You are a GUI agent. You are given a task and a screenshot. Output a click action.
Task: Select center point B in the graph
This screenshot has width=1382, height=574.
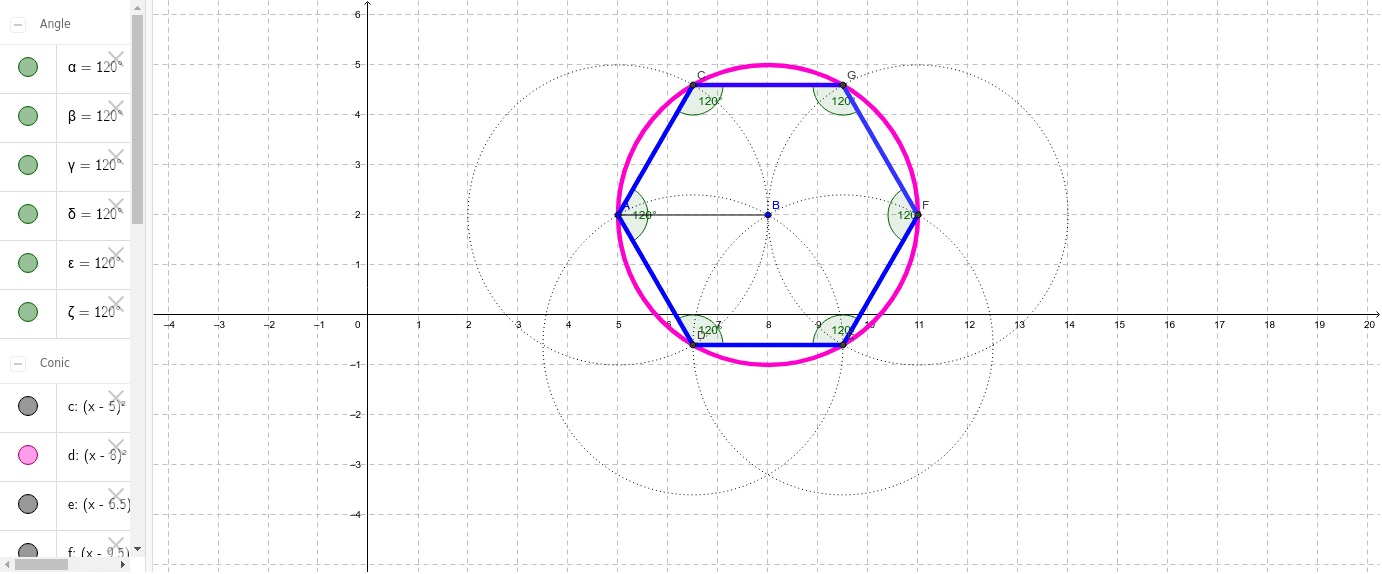coord(768,215)
